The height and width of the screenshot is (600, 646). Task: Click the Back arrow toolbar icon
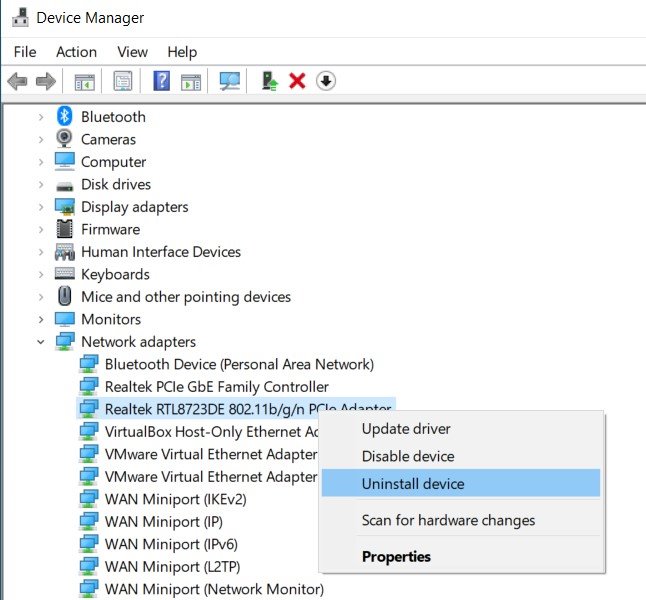tap(17, 81)
